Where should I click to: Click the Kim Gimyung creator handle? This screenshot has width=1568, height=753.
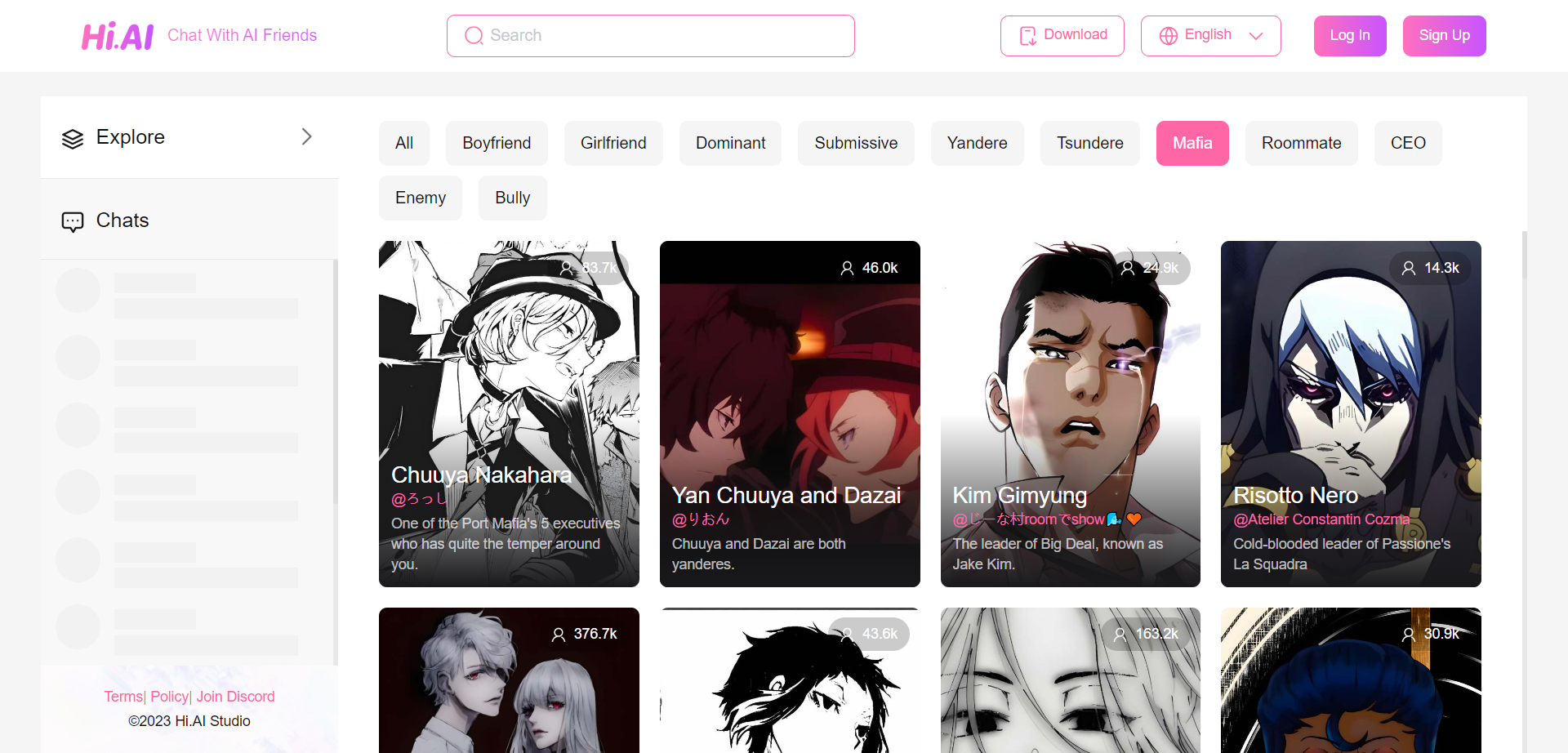1047,519
